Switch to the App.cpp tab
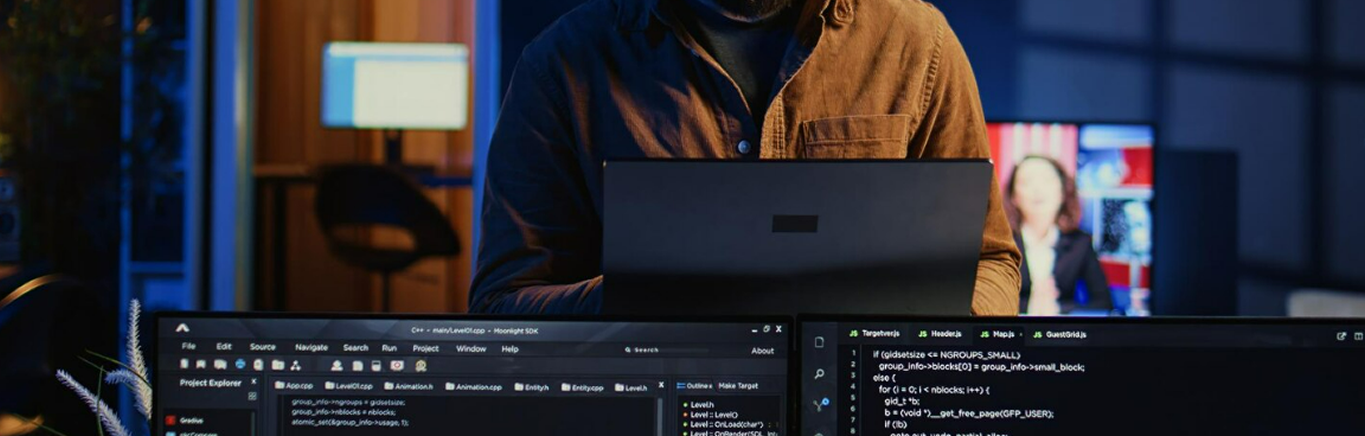The width and height of the screenshot is (1365, 436). 294,386
